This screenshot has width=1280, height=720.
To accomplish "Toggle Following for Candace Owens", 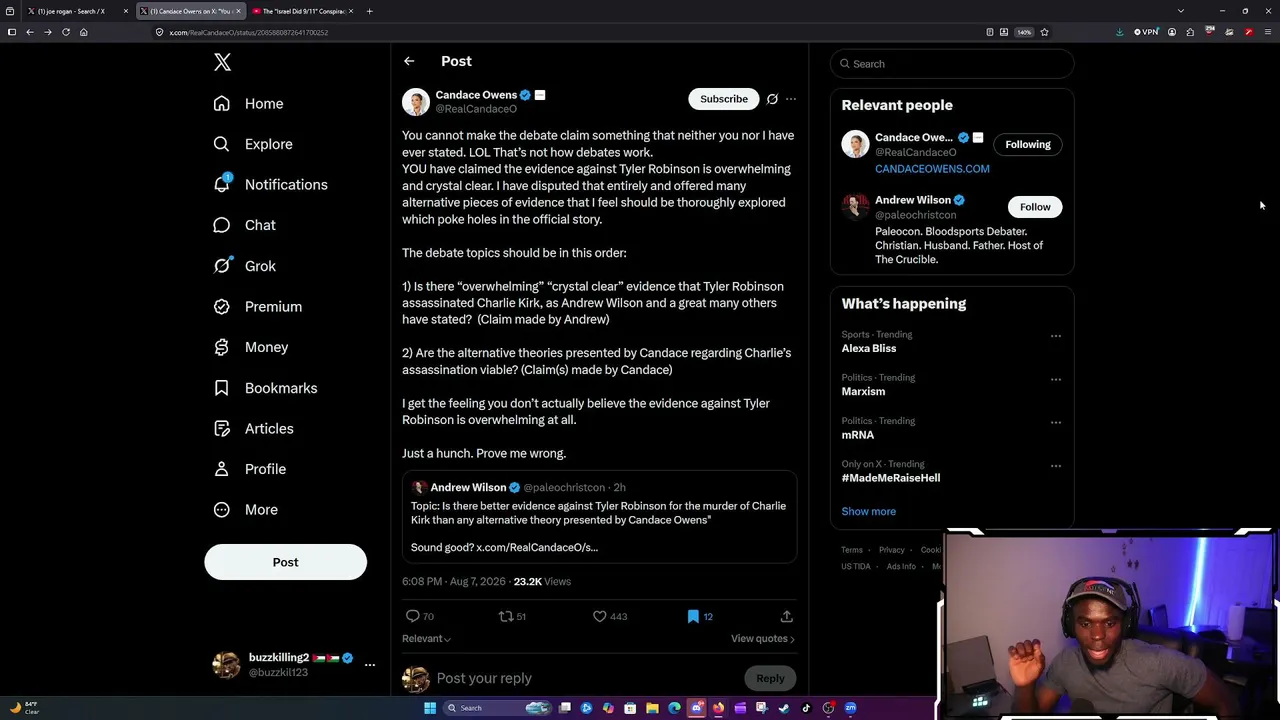I will tap(1027, 144).
